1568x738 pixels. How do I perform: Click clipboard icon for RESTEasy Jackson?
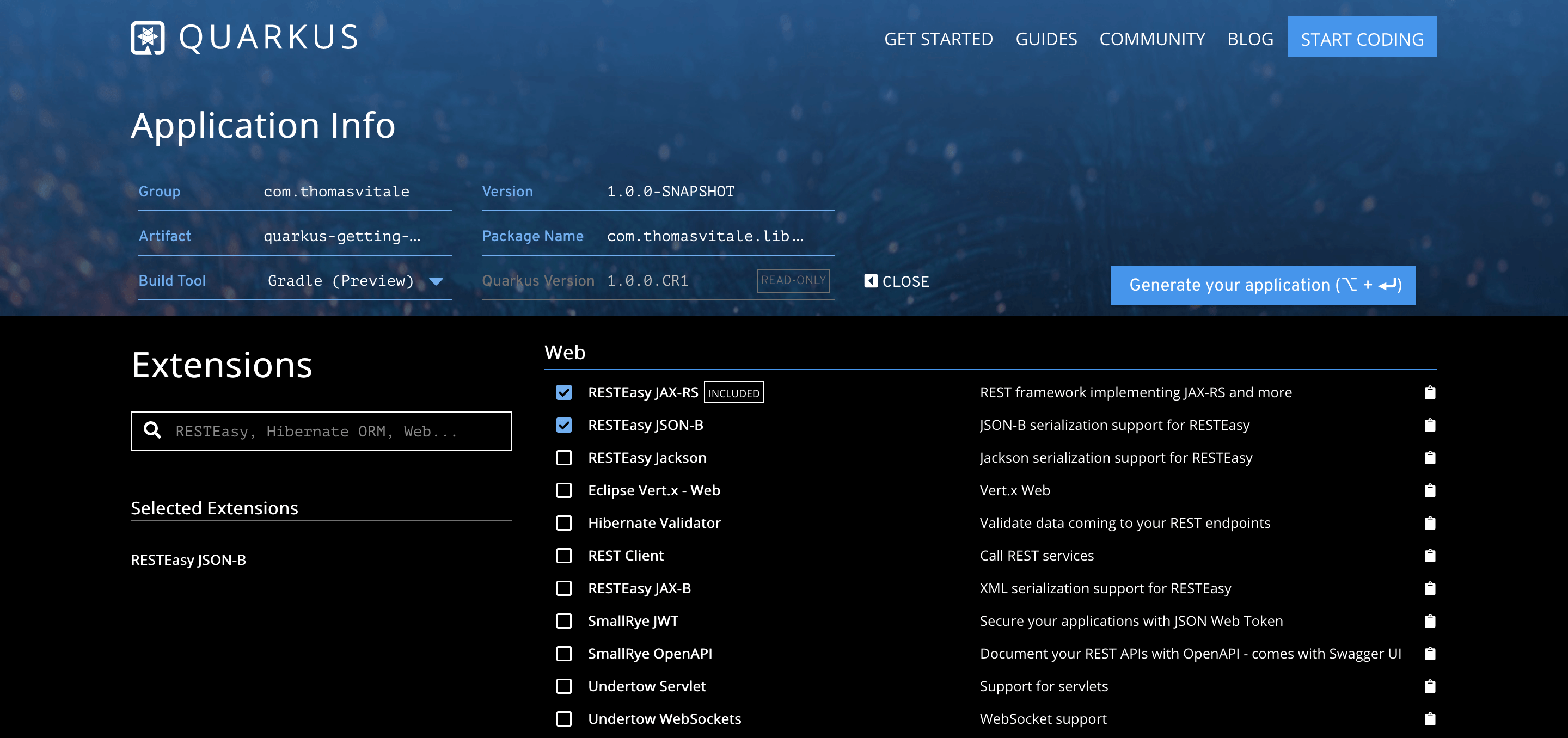tap(1429, 458)
